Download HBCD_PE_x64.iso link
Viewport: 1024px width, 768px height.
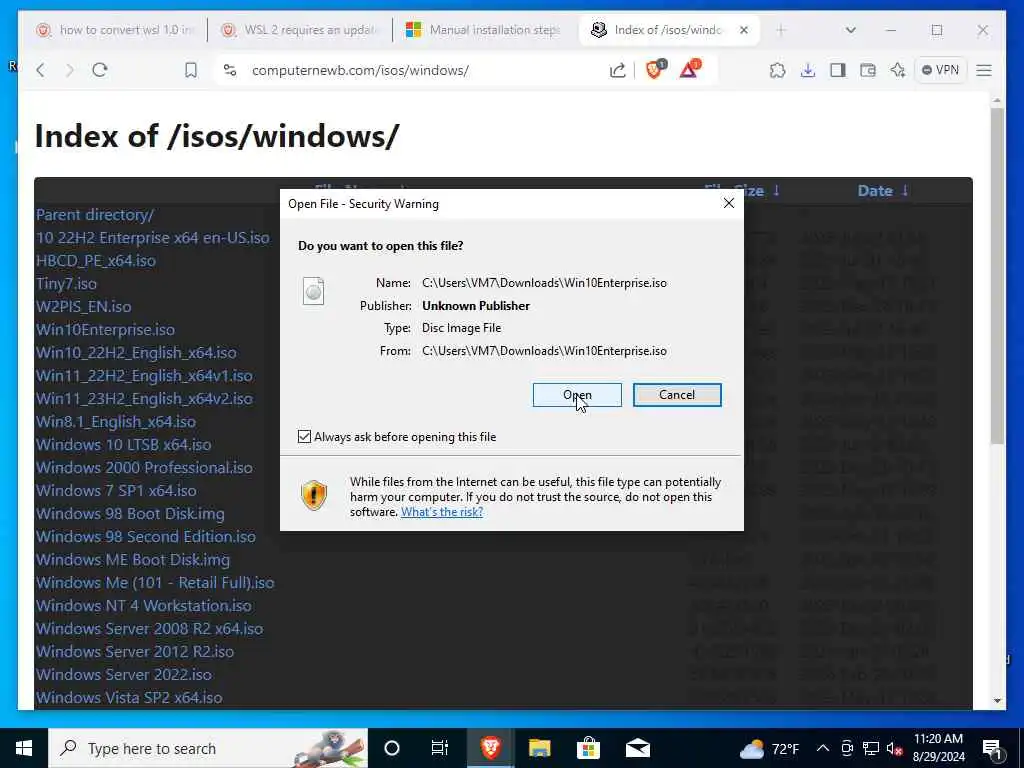click(x=96, y=261)
